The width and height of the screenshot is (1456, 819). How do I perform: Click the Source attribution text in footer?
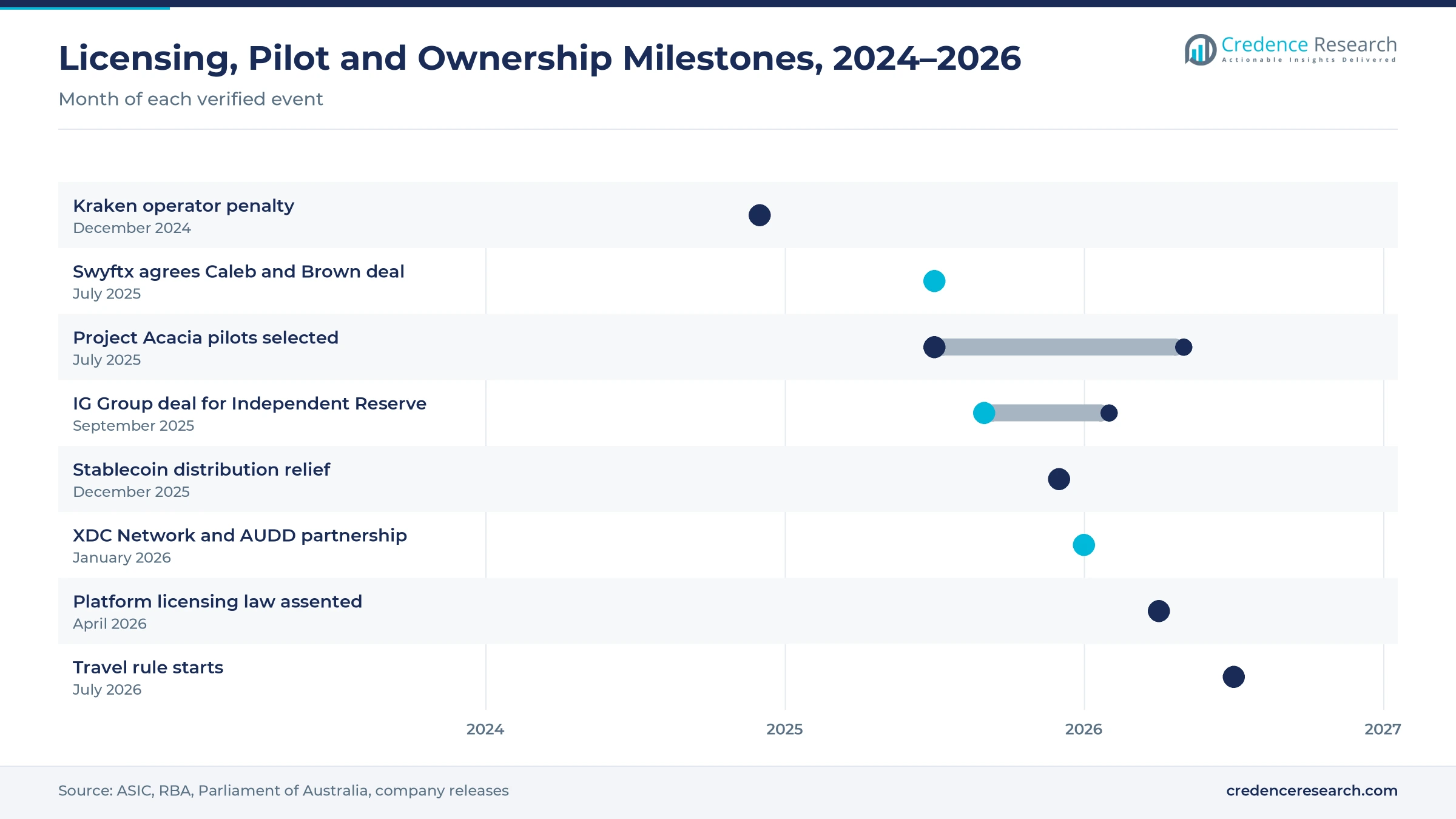pos(283,790)
